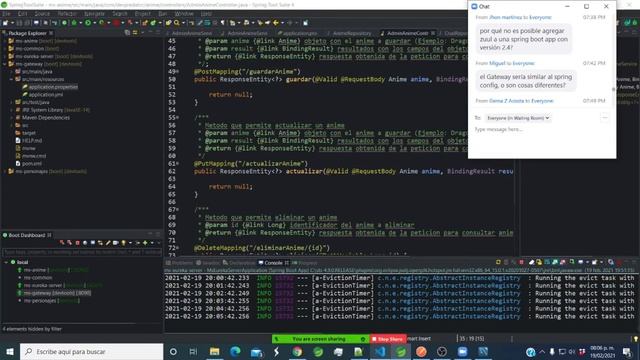
Task: Click the Chat message input field
Action: 542,141
